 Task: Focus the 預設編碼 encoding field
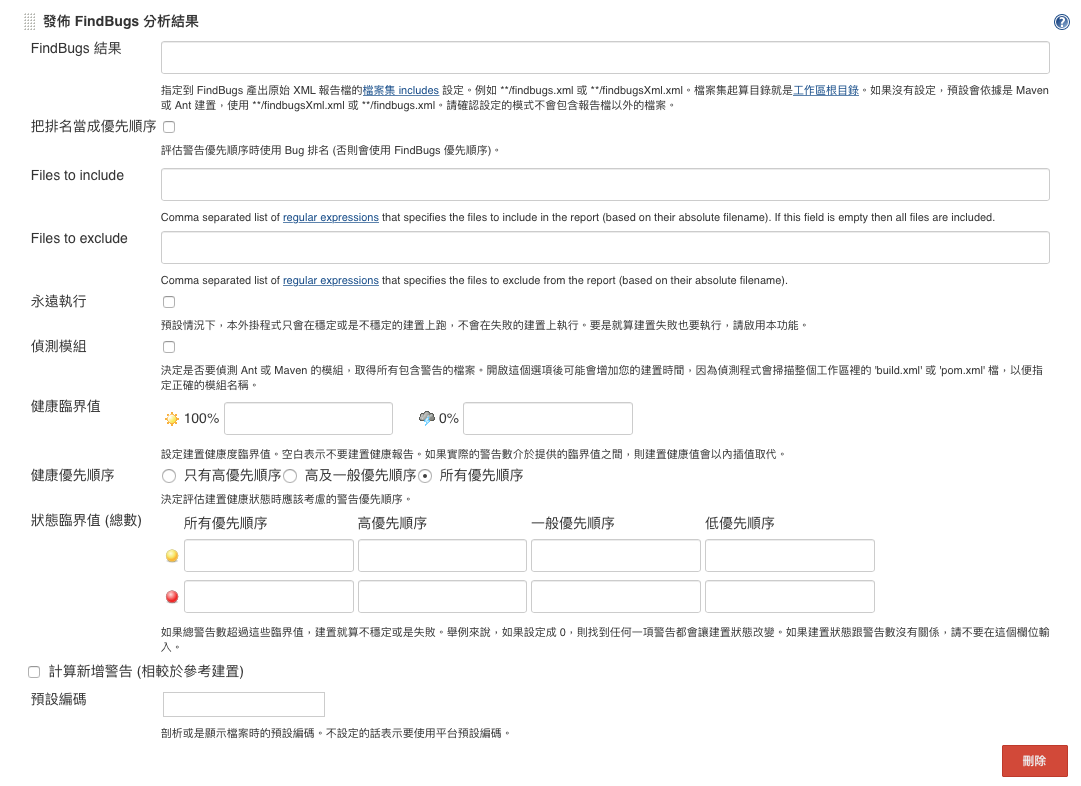244,705
